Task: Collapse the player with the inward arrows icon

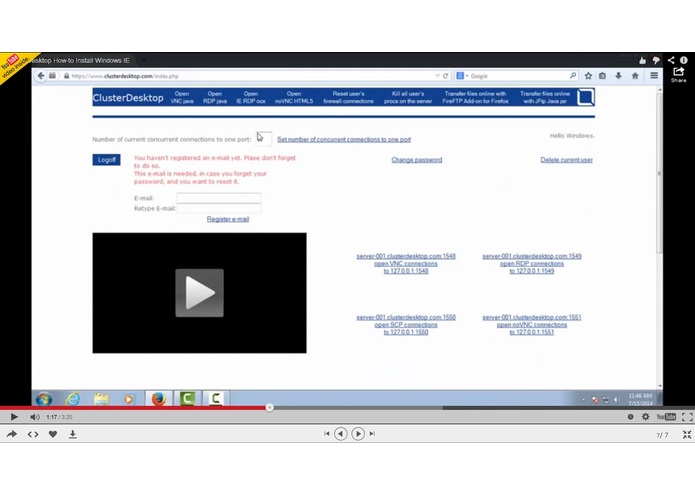Action: tap(687, 435)
